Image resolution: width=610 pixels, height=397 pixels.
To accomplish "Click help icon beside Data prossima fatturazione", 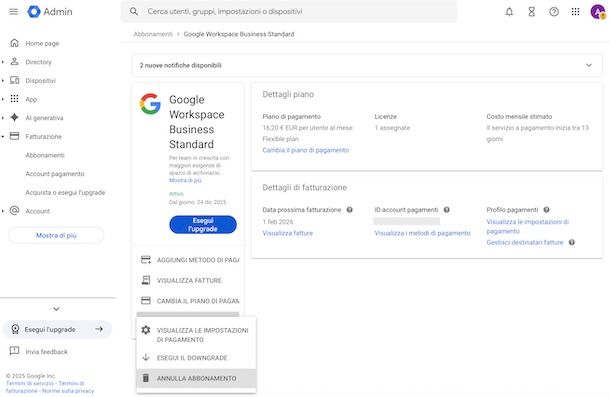I will (350, 210).
